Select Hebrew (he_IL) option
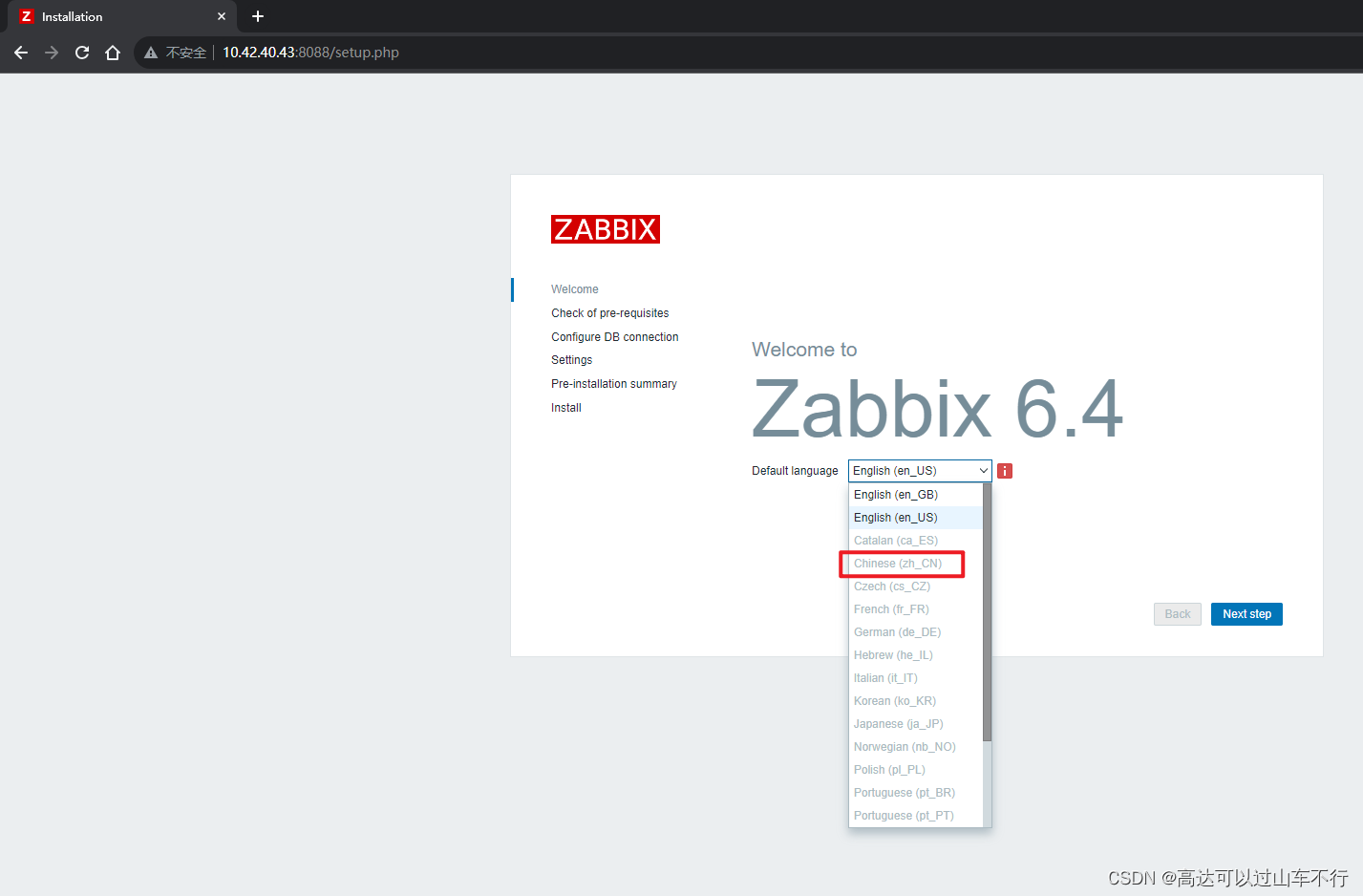 pos(915,655)
